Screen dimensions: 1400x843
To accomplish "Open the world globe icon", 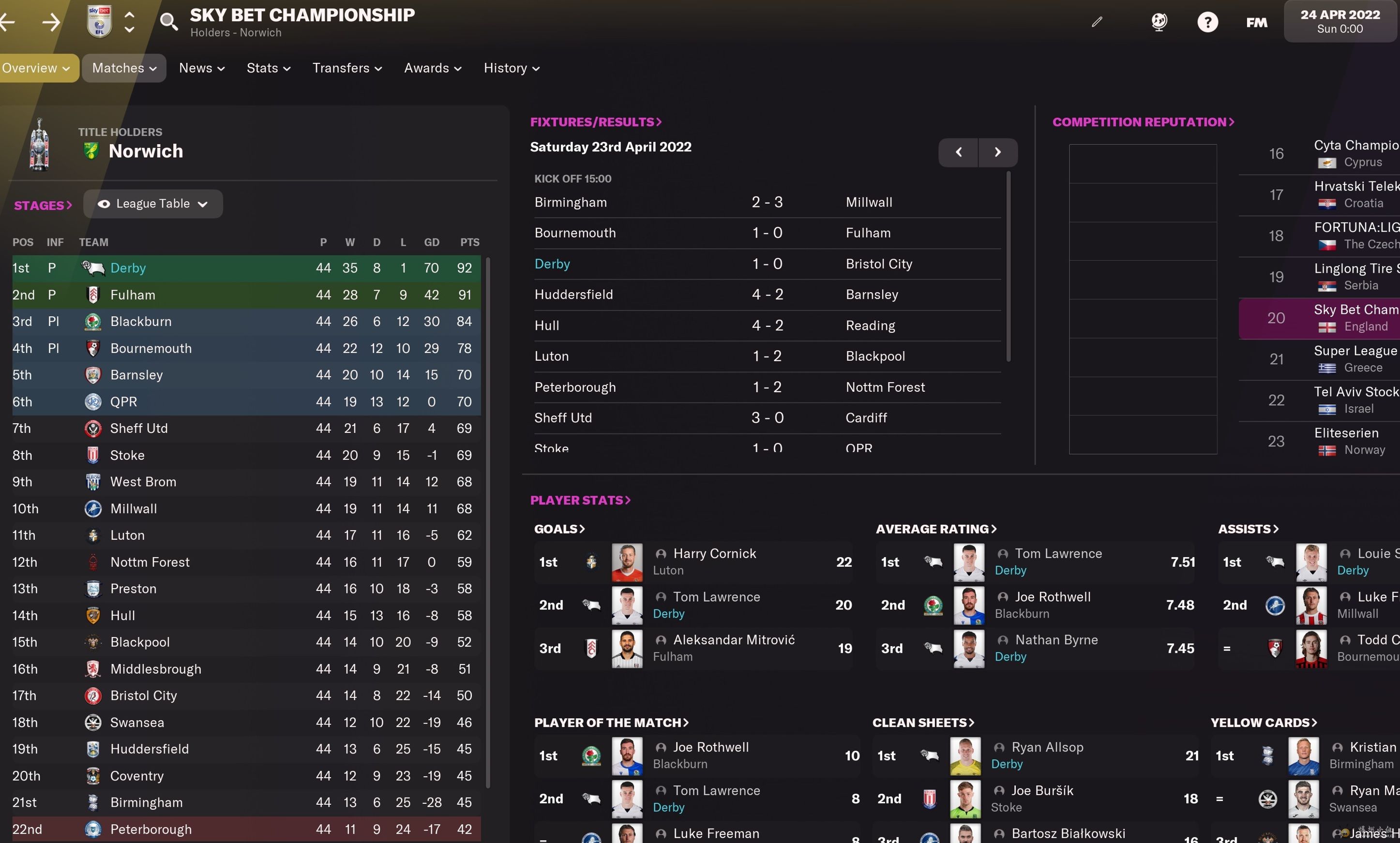I will coord(1159,22).
